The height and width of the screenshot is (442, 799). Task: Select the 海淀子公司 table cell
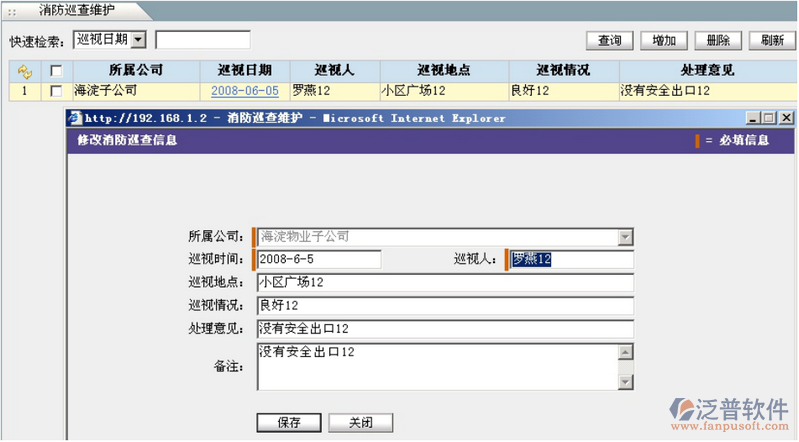click(x=136, y=91)
